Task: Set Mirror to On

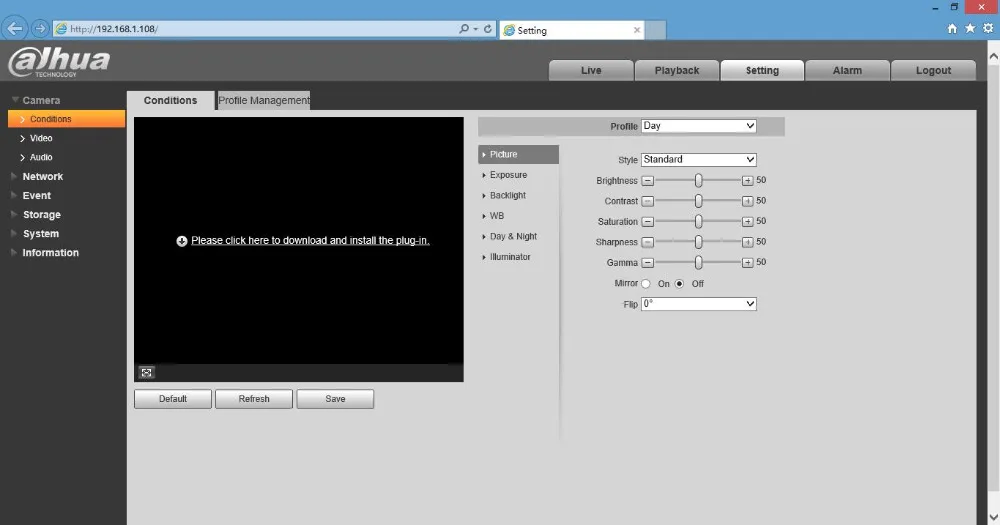Action: click(646, 283)
